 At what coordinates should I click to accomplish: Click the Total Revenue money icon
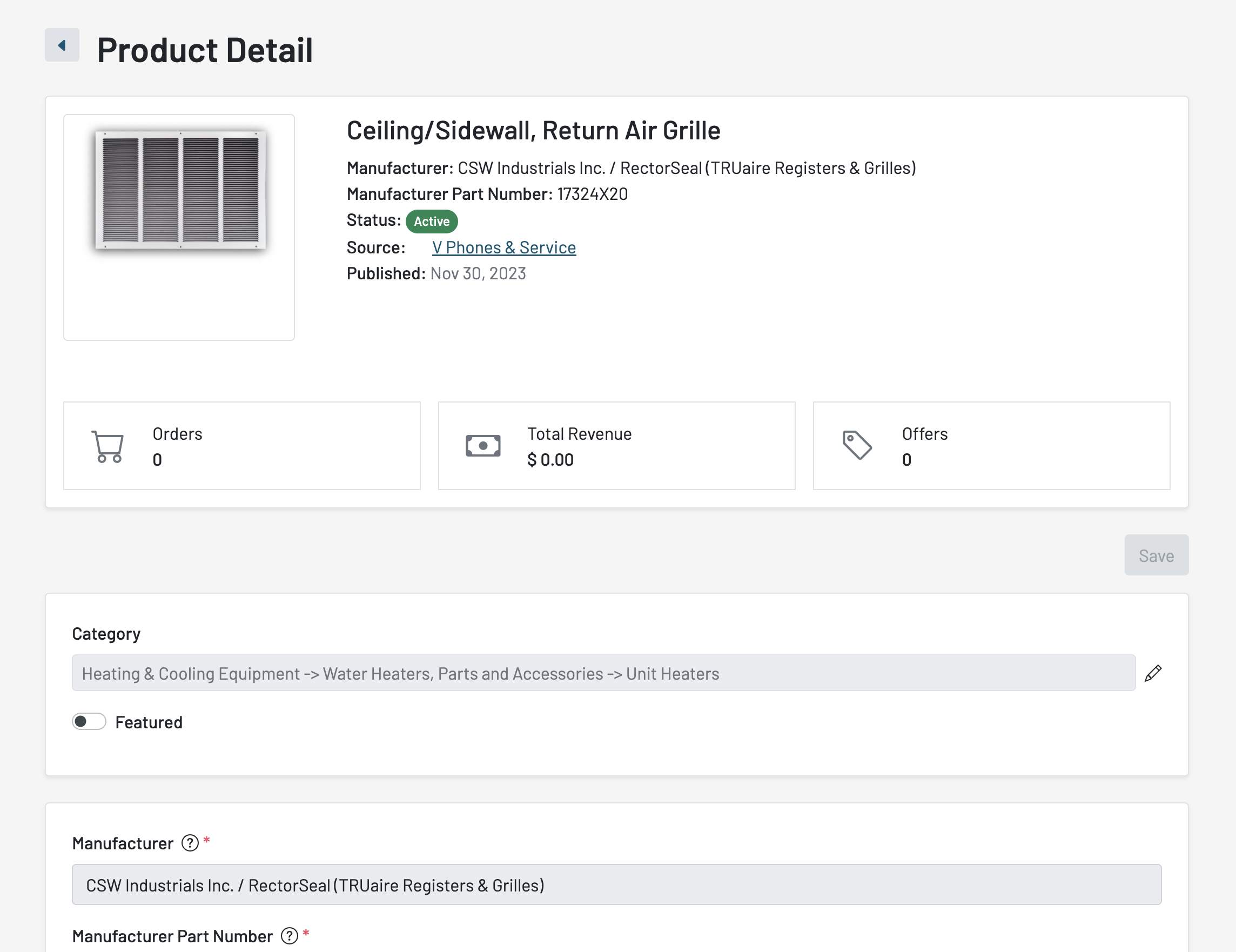[x=483, y=446]
